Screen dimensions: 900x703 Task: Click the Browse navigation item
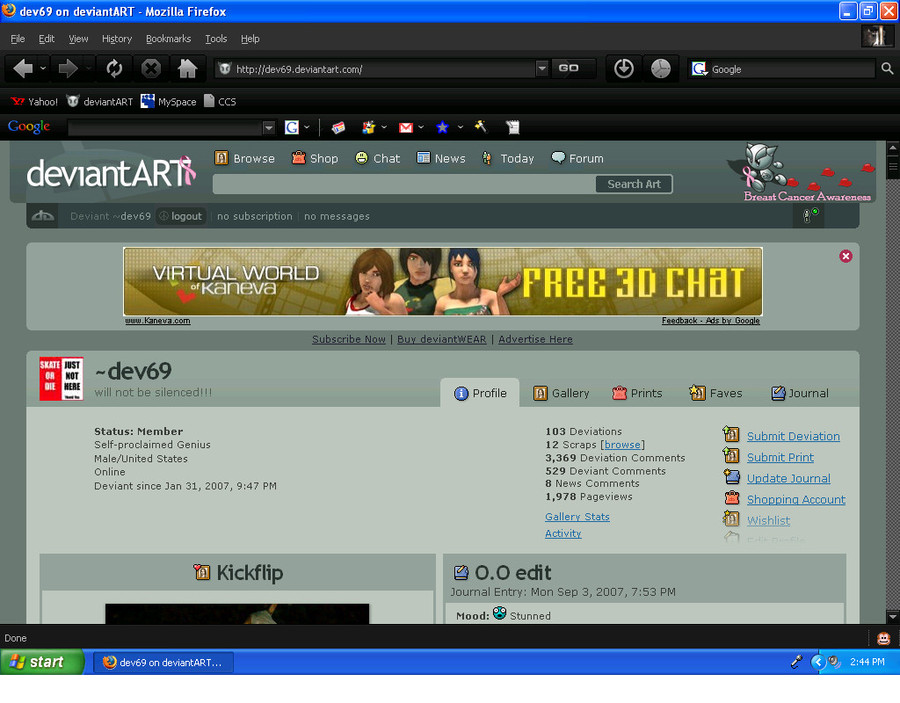[245, 158]
